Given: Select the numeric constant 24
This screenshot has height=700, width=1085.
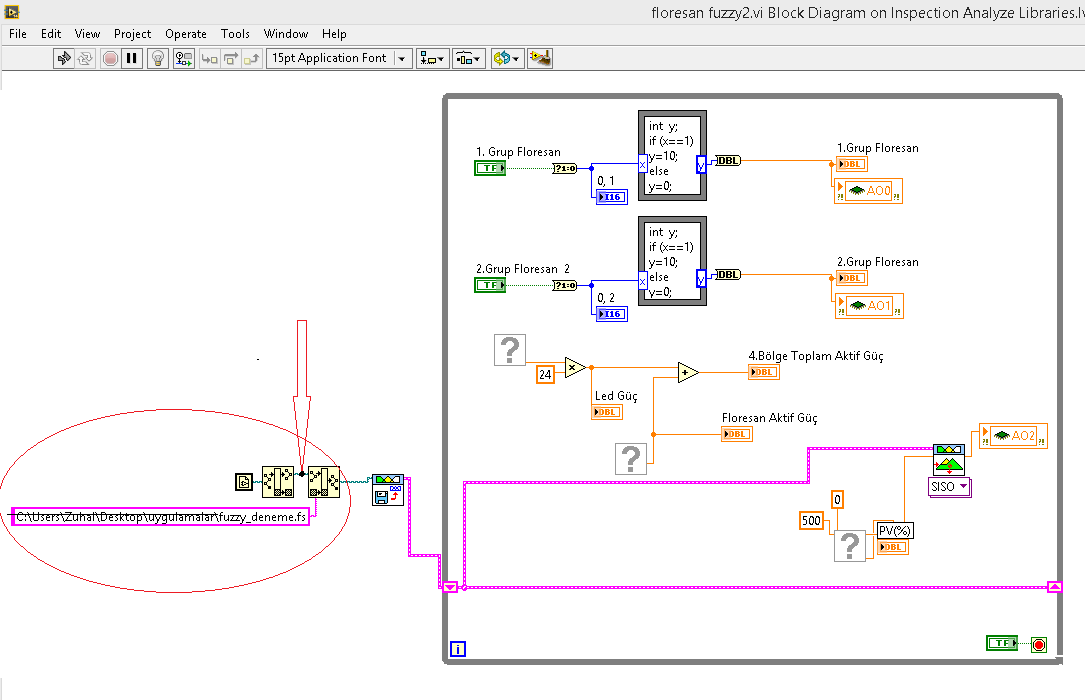Looking at the screenshot, I should click(x=545, y=374).
